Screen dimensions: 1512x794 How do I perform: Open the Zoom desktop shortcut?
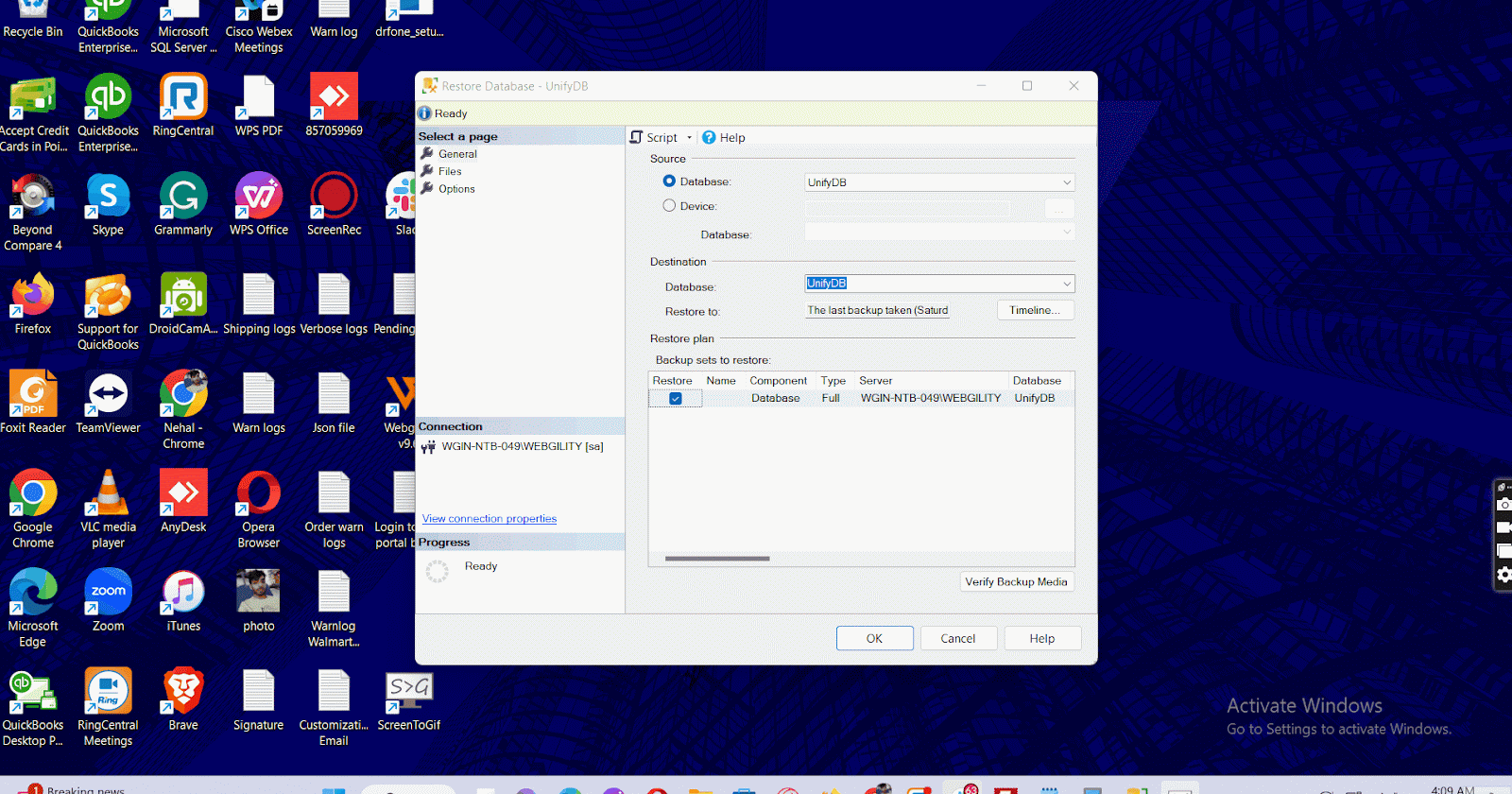108,602
